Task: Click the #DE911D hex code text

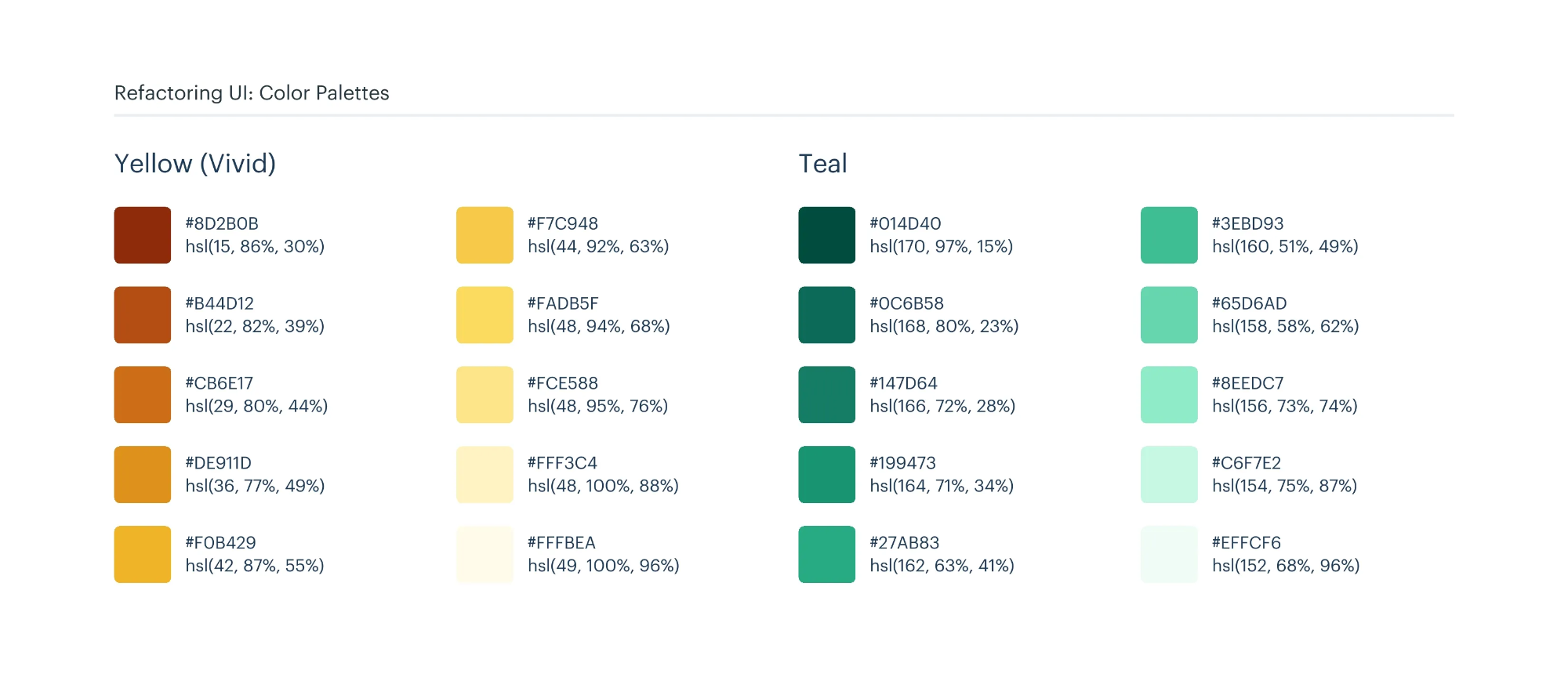Action: [218, 463]
